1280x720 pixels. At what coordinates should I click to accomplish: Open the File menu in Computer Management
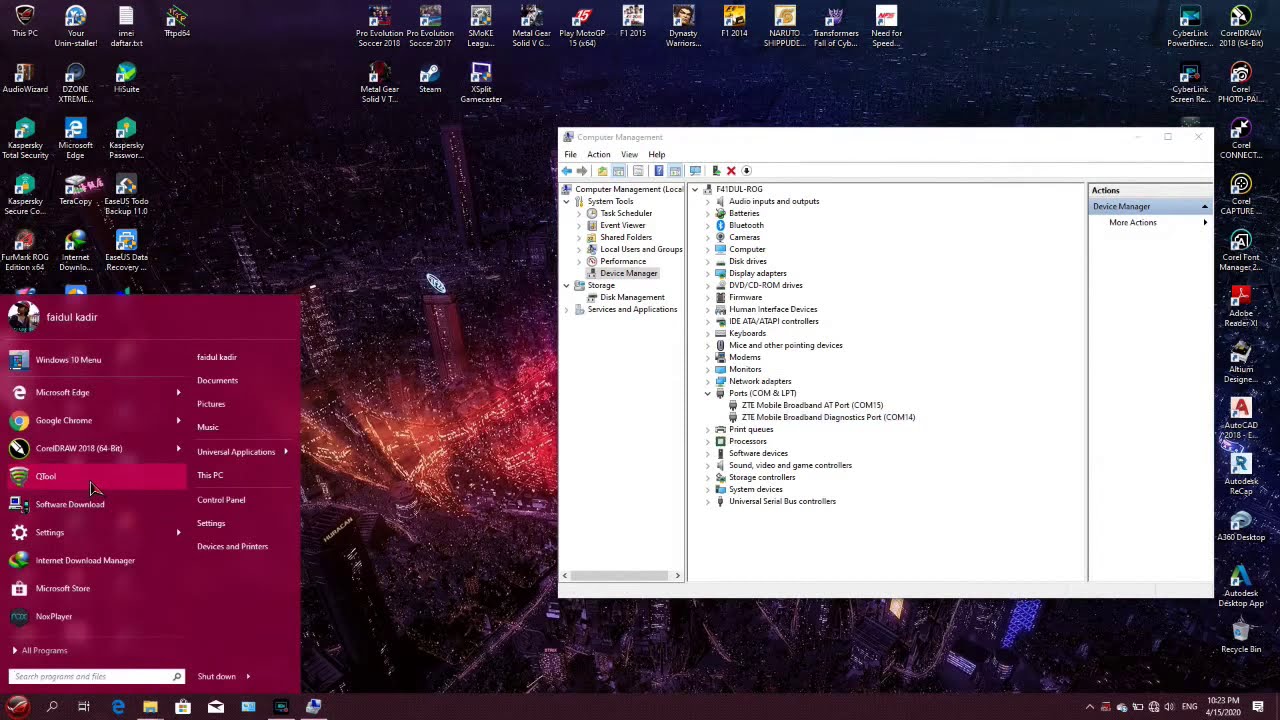(x=570, y=154)
